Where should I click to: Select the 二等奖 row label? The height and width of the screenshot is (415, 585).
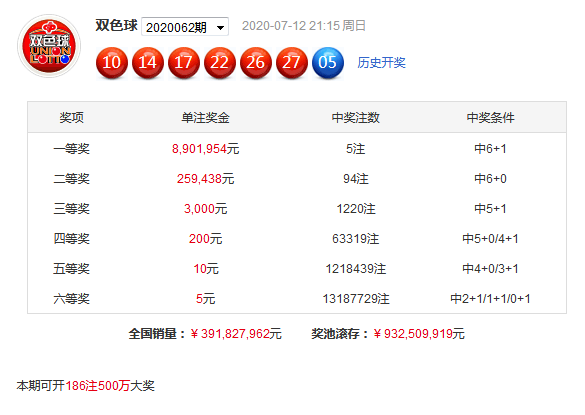click(72, 178)
